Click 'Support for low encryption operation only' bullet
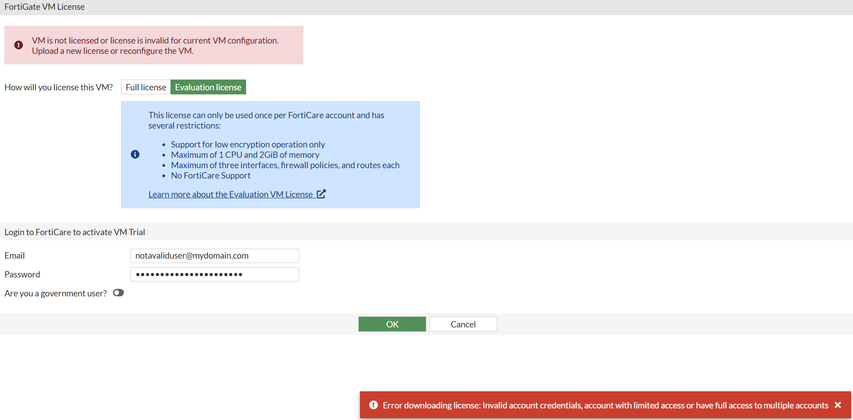This screenshot has width=853, height=420. tap(248, 145)
